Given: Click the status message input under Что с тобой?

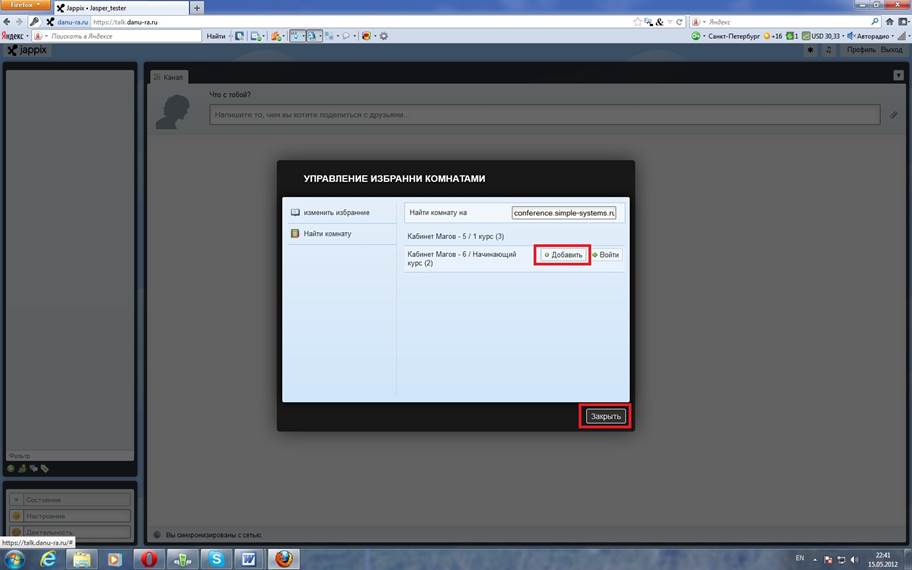Looking at the screenshot, I should (x=544, y=115).
